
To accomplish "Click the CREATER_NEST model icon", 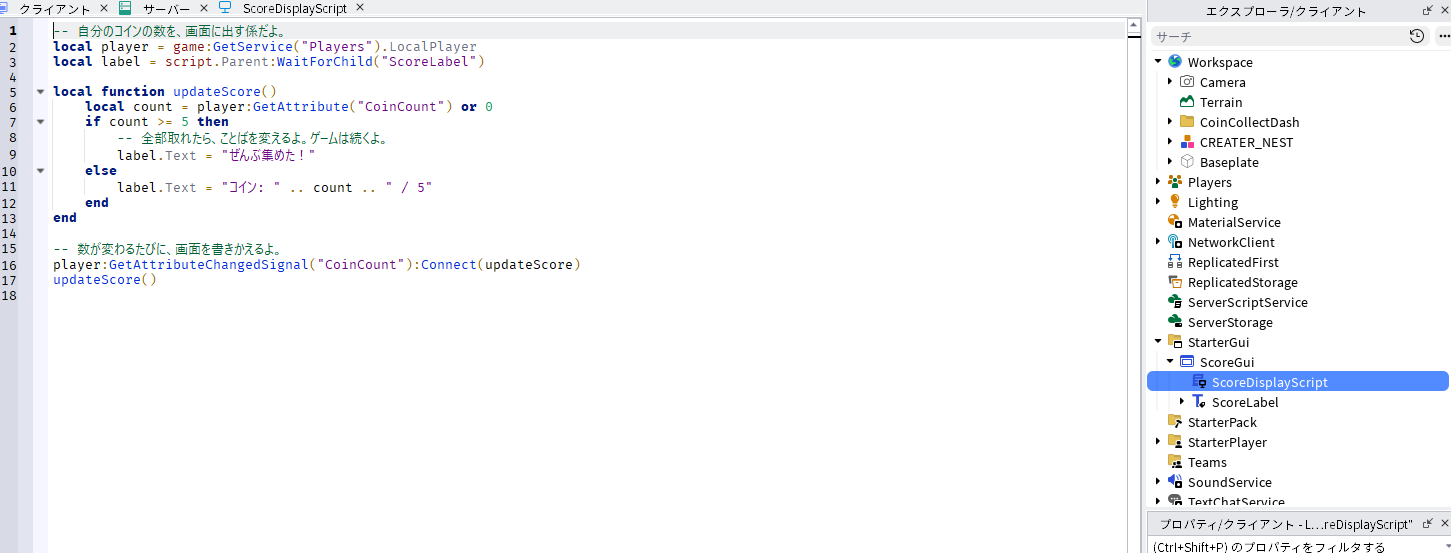I will 1187,142.
